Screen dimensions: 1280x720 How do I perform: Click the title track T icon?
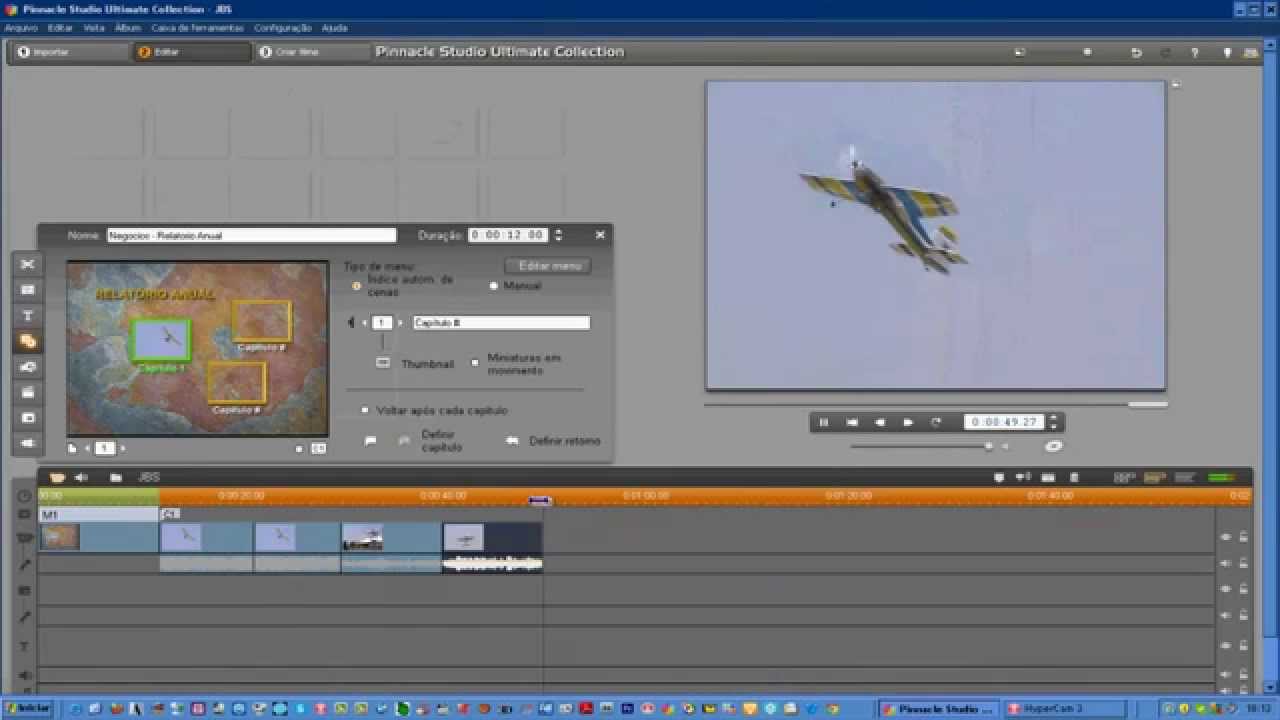[25, 647]
